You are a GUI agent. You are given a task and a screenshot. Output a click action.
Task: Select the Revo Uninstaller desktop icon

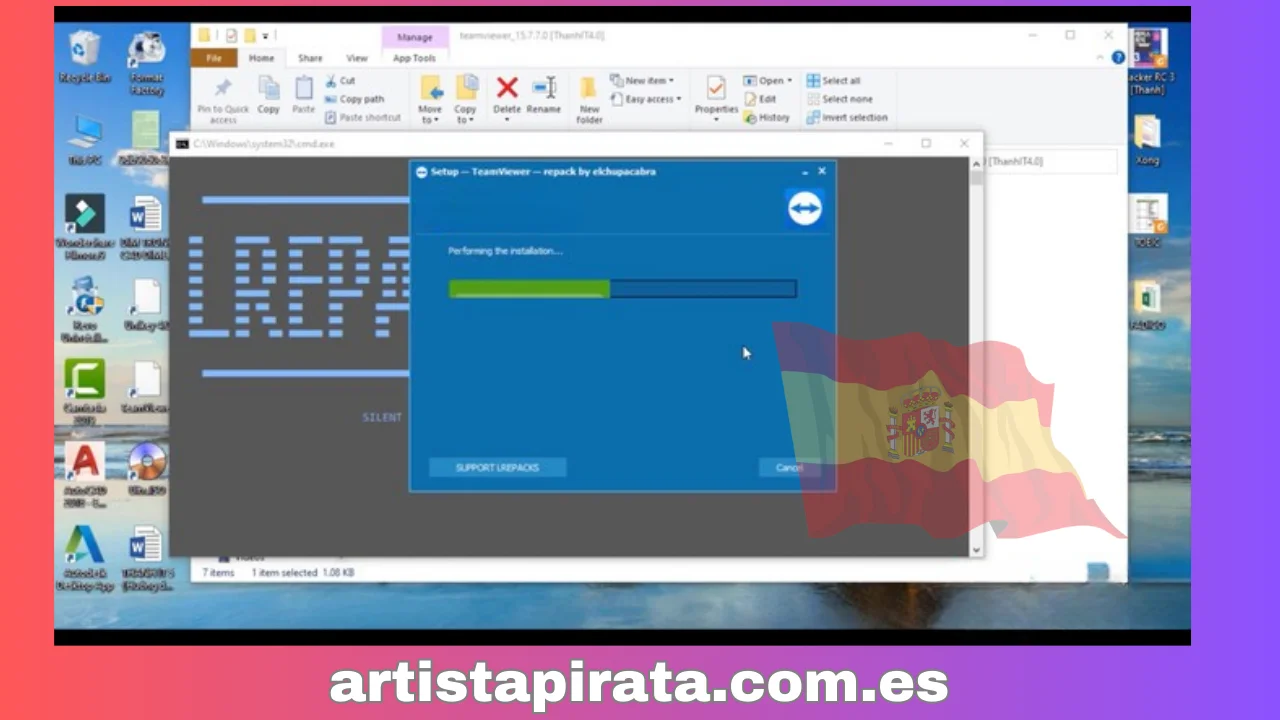click(x=84, y=310)
